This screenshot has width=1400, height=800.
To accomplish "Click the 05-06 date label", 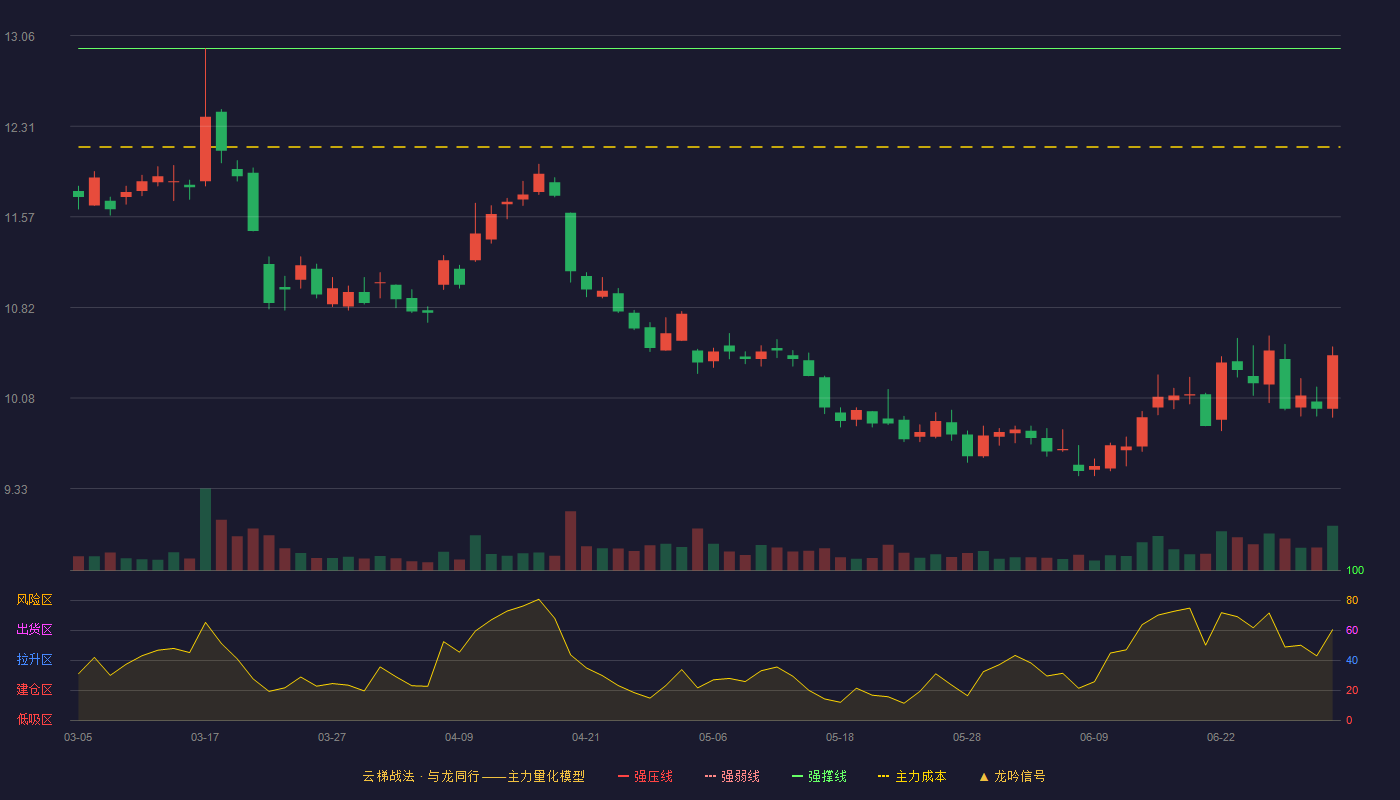I will (713, 737).
